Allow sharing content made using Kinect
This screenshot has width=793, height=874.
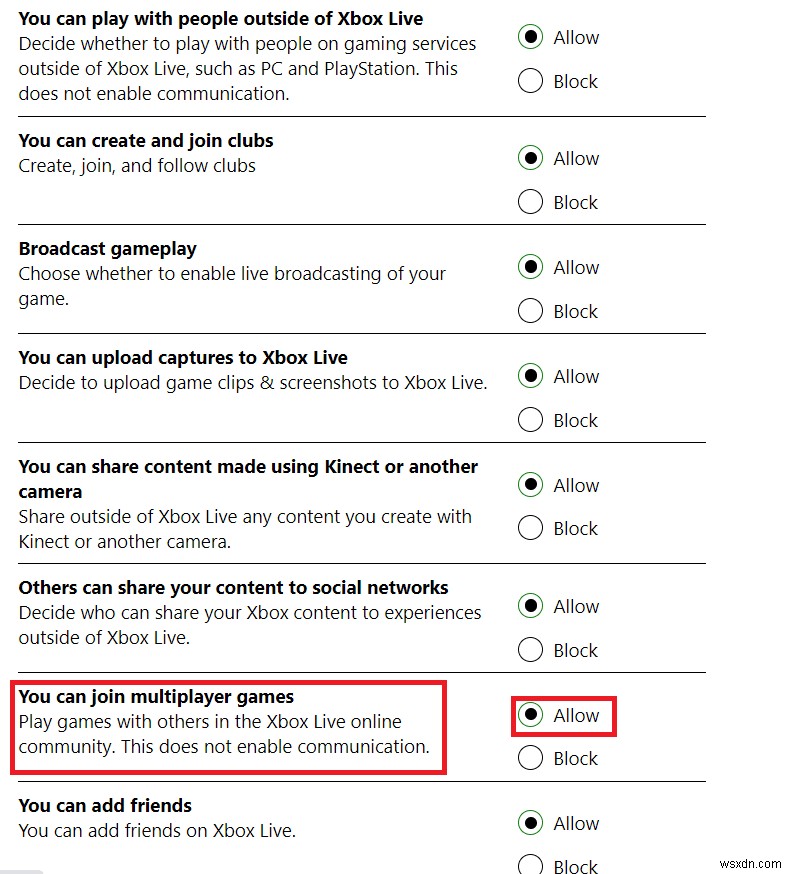[x=531, y=486]
